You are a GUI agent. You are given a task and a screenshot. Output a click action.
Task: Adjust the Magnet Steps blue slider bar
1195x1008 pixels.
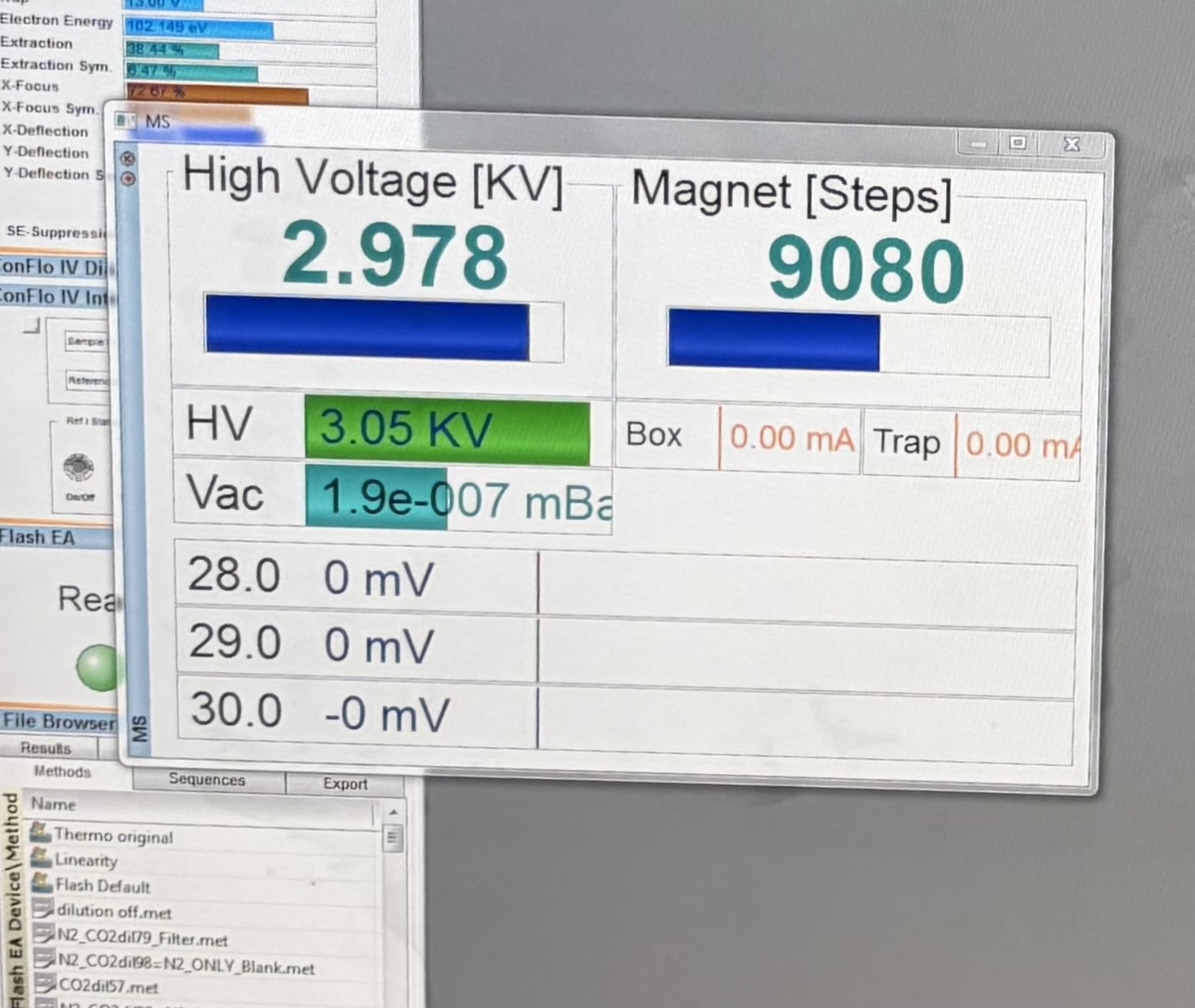point(858,342)
